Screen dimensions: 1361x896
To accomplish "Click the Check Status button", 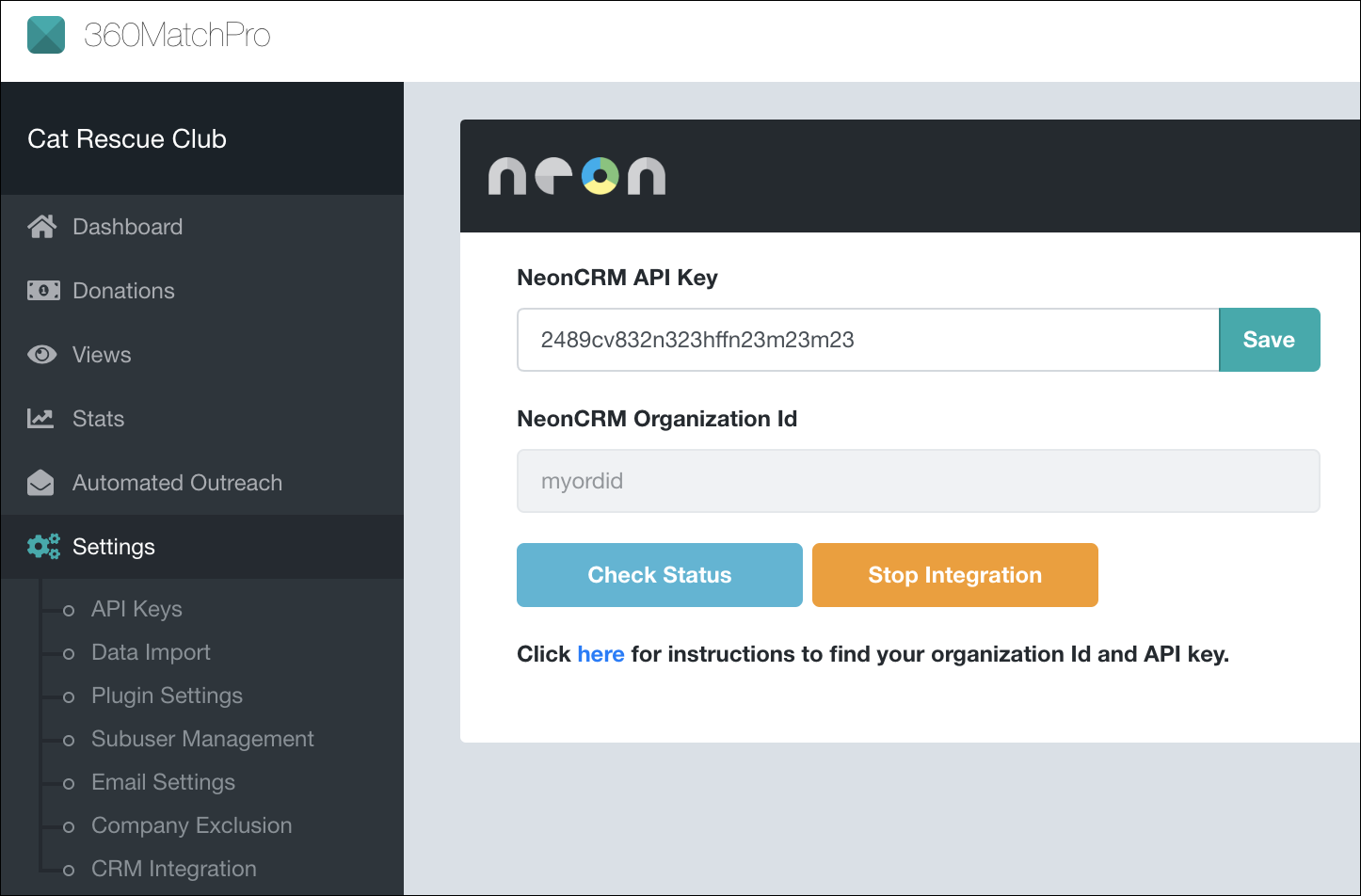I will pyautogui.click(x=660, y=575).
